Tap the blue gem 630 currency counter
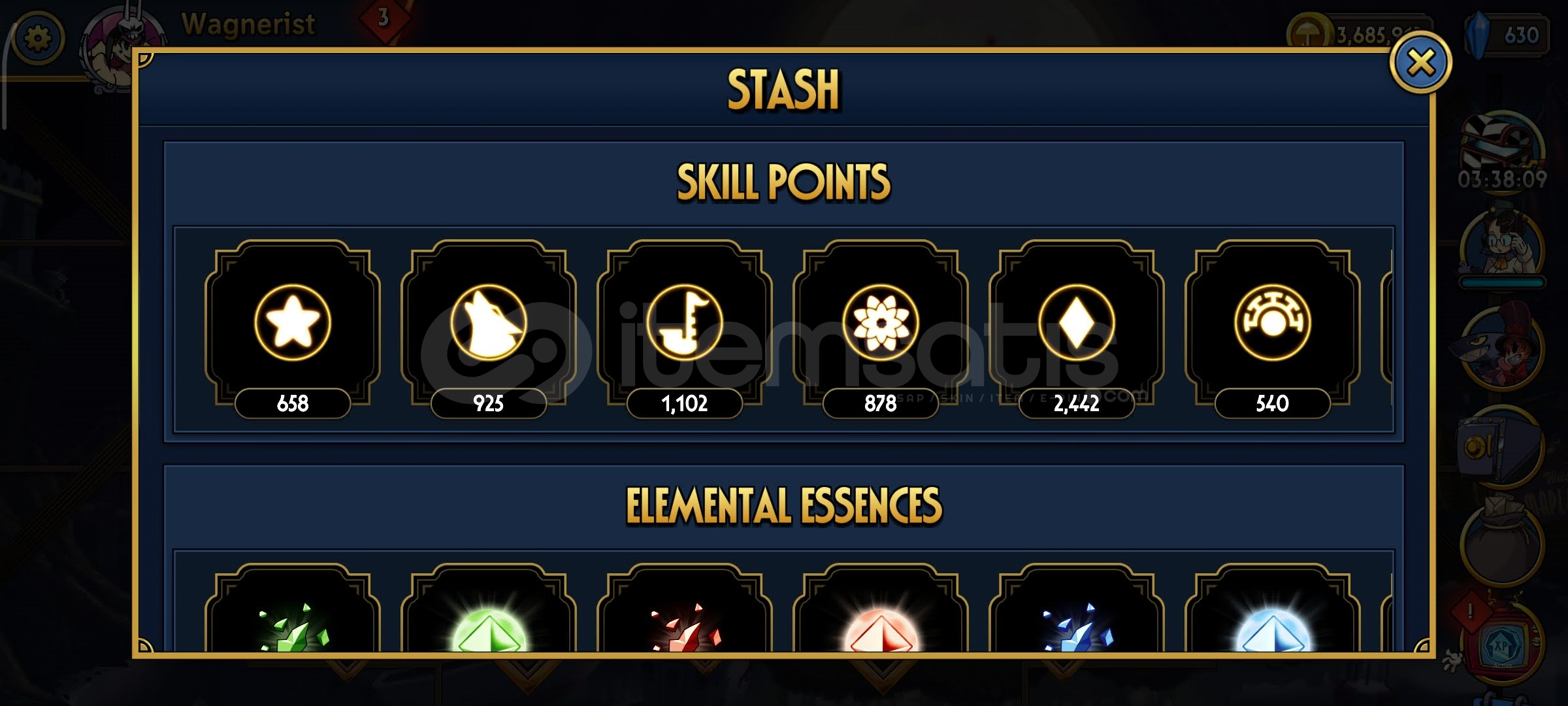The width and height of the screenshot is (1568, 706). click(x=1507, y=35)
